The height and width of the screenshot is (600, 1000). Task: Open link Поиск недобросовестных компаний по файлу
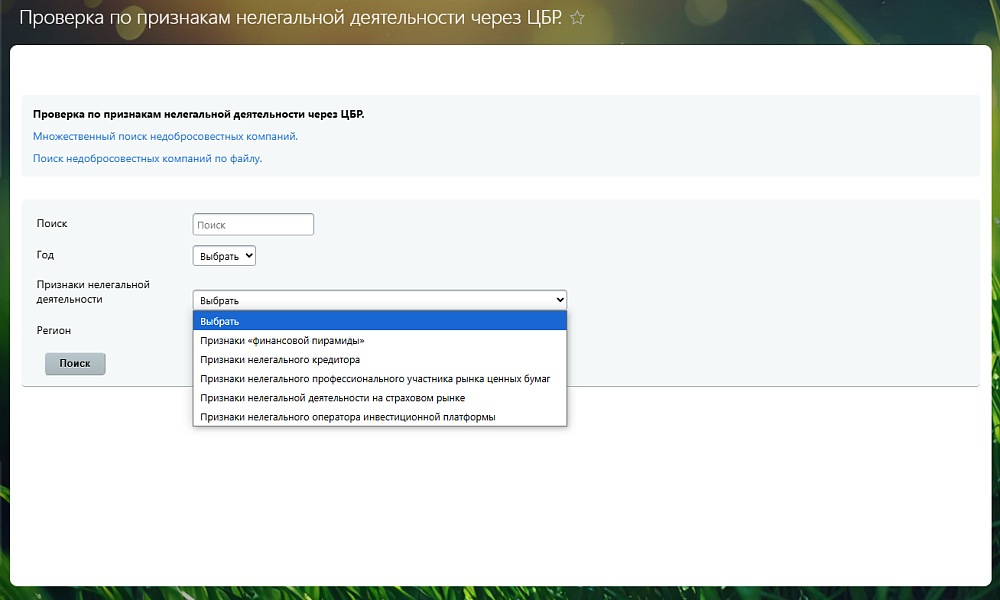147,158
